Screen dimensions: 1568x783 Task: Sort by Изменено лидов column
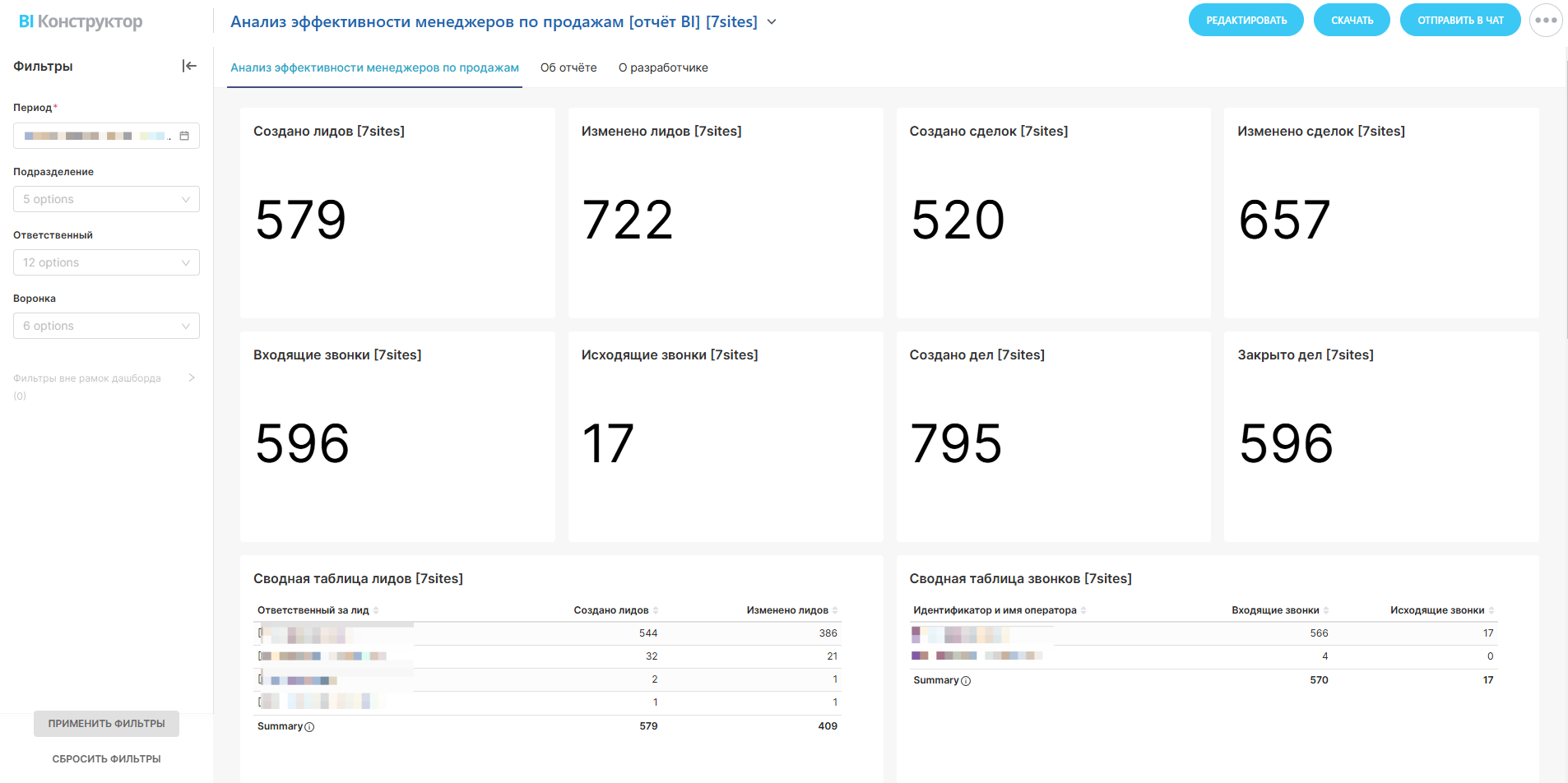coord(835,610)
